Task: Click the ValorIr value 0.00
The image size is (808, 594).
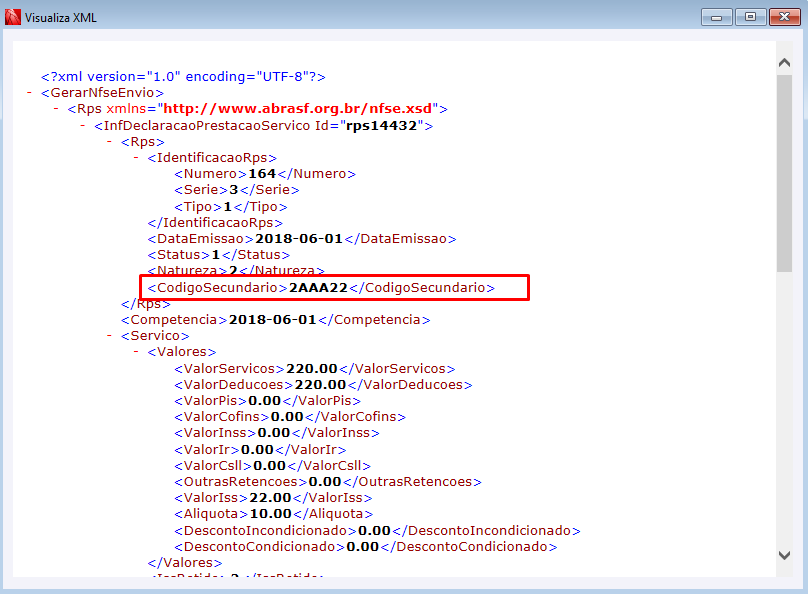Action: pos(257,450)
